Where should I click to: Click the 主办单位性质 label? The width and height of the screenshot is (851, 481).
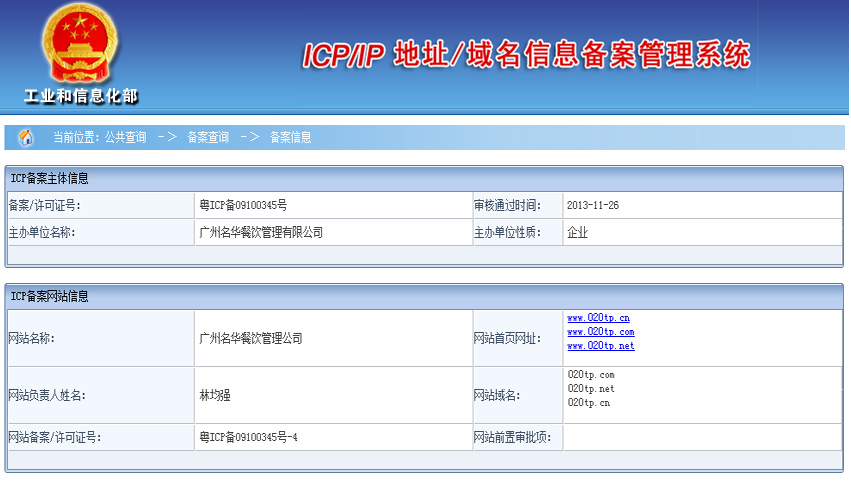click(x=507, y=232)
